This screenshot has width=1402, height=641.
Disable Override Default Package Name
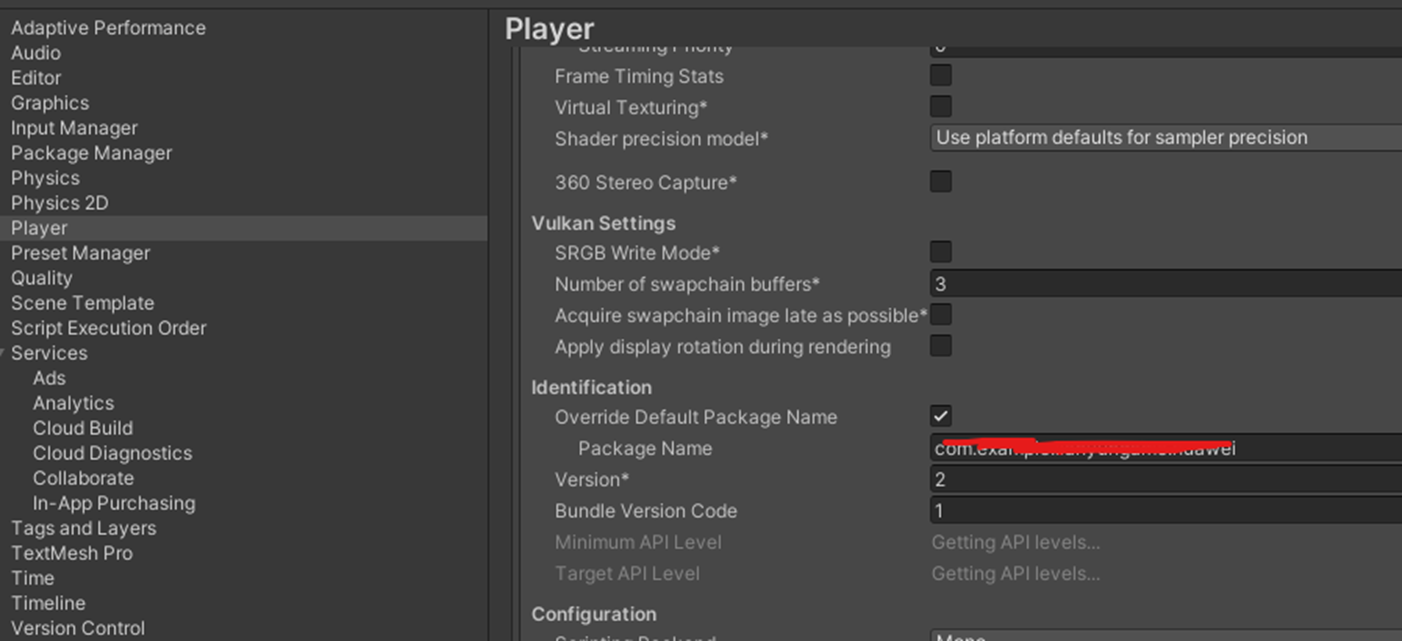[939, 416]
